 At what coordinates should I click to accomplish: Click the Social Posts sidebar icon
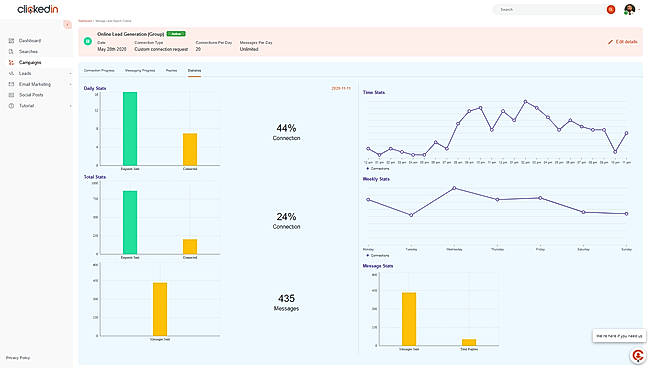click(11, 95)
